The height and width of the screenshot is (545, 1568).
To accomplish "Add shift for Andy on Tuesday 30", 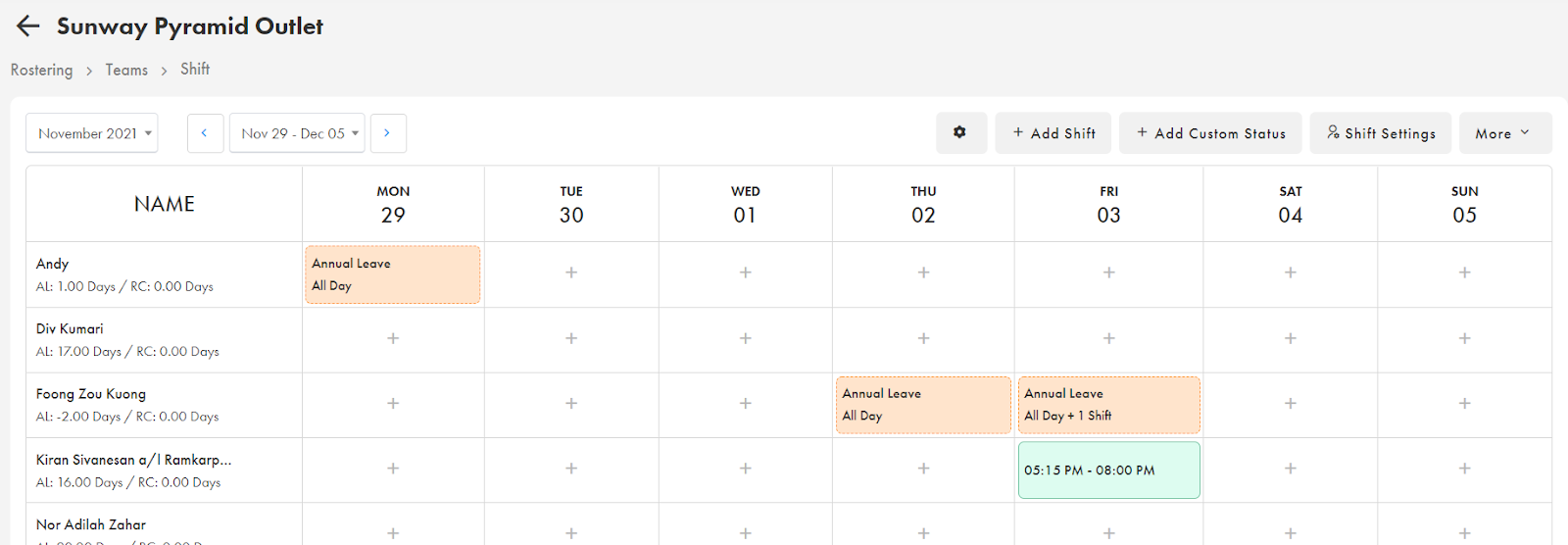I will pyautogui.click(x=571, y=272).
